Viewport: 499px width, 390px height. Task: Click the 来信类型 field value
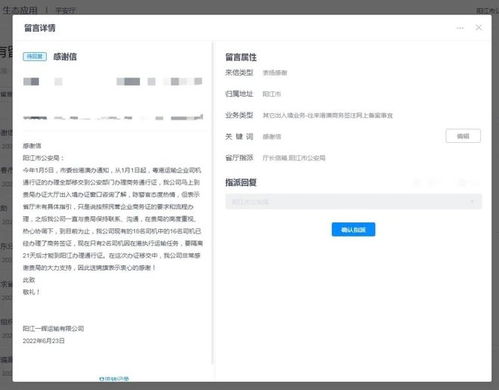click(275, 73)
